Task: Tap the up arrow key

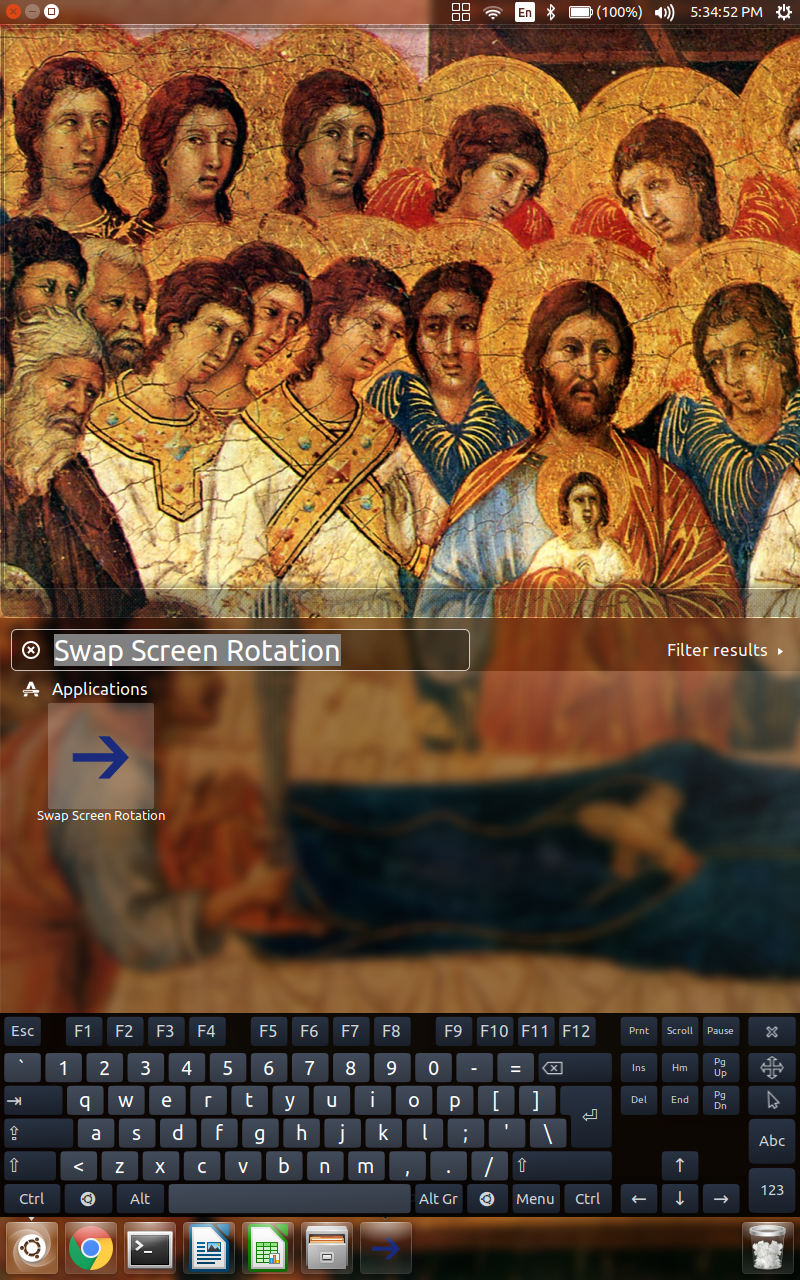Action: pyautogui.click(x=680, y=1166)
